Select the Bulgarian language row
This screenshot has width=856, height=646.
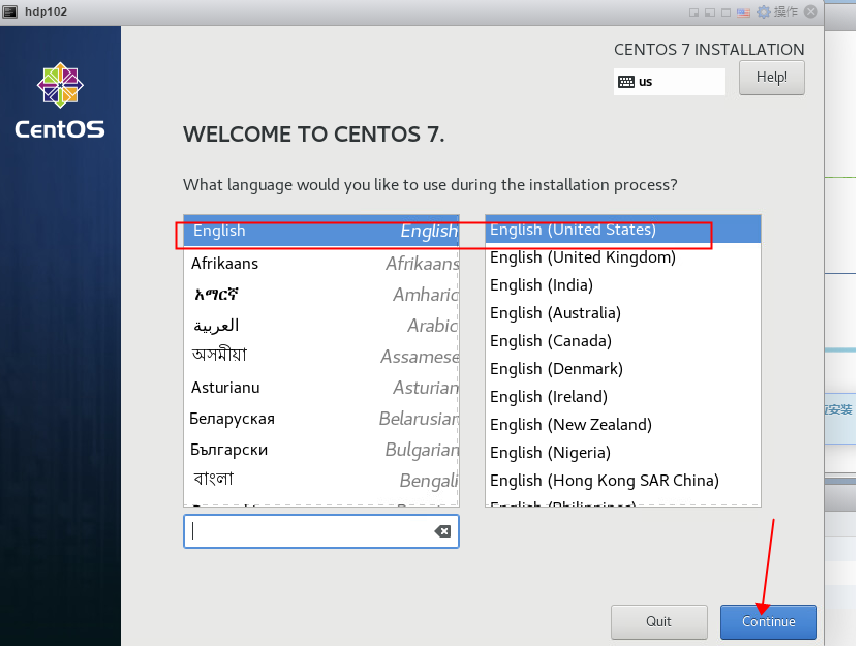[322, 450]
